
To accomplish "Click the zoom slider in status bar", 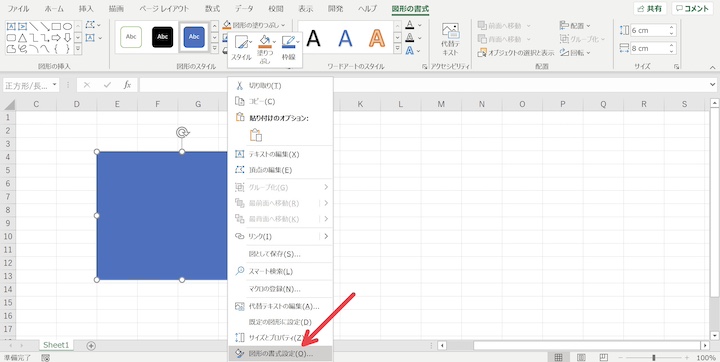I will point(653,357).
